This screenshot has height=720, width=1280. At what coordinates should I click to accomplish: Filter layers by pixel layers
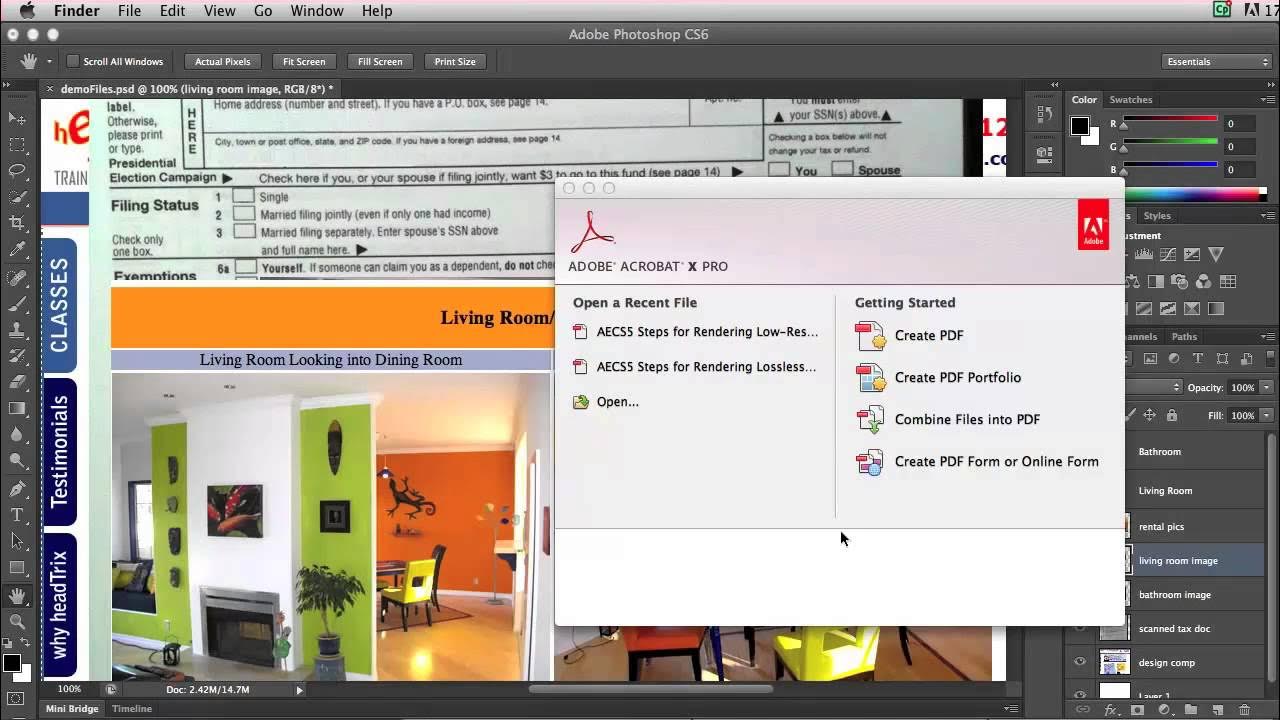[x=1150, y=358]
